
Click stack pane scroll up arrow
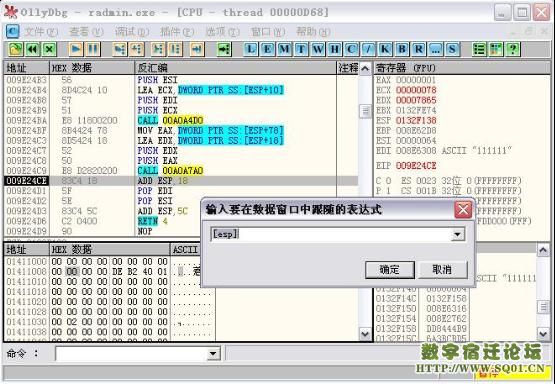(544, 250)
